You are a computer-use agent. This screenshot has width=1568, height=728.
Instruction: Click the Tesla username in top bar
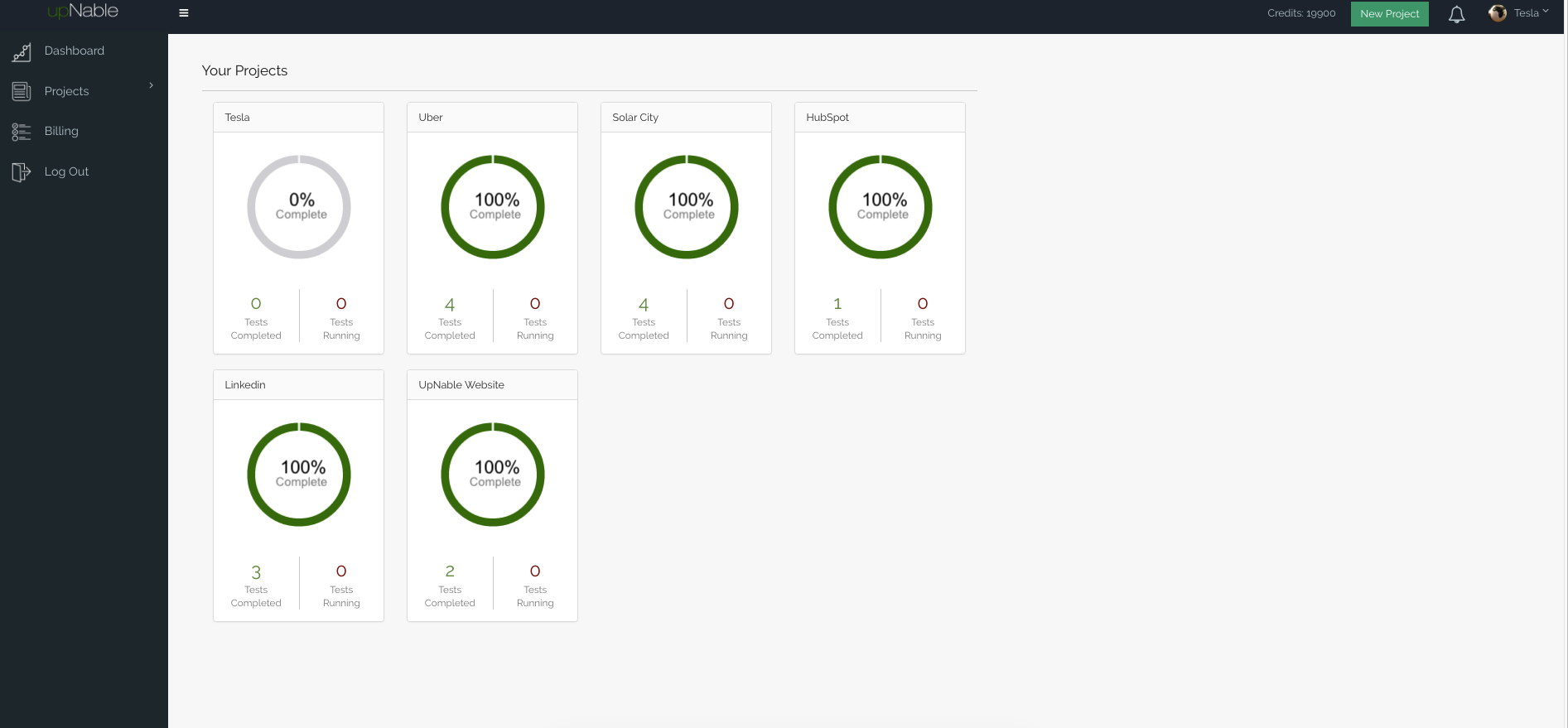[1526, 13]
